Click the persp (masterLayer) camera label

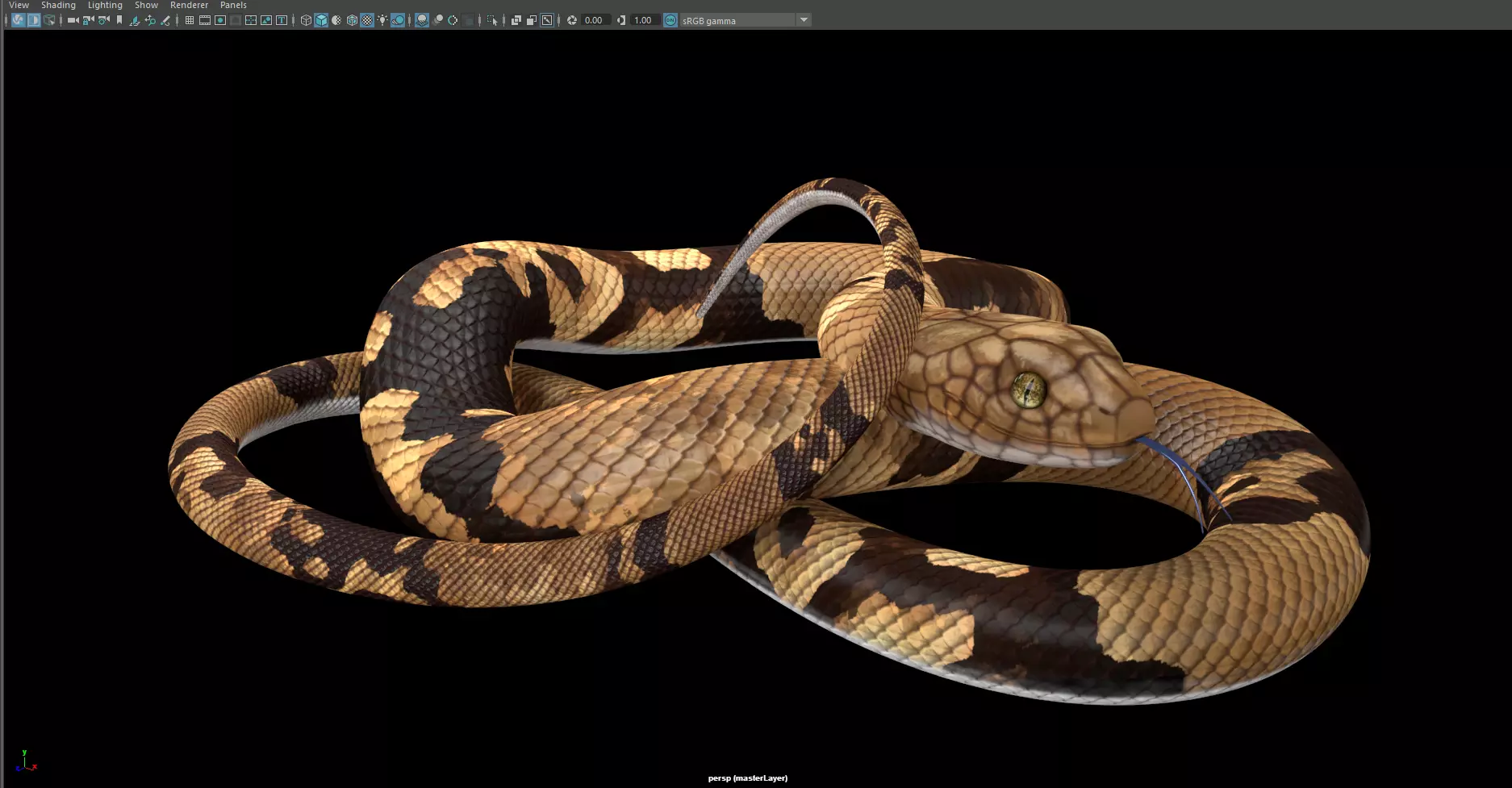coord(748,778)
